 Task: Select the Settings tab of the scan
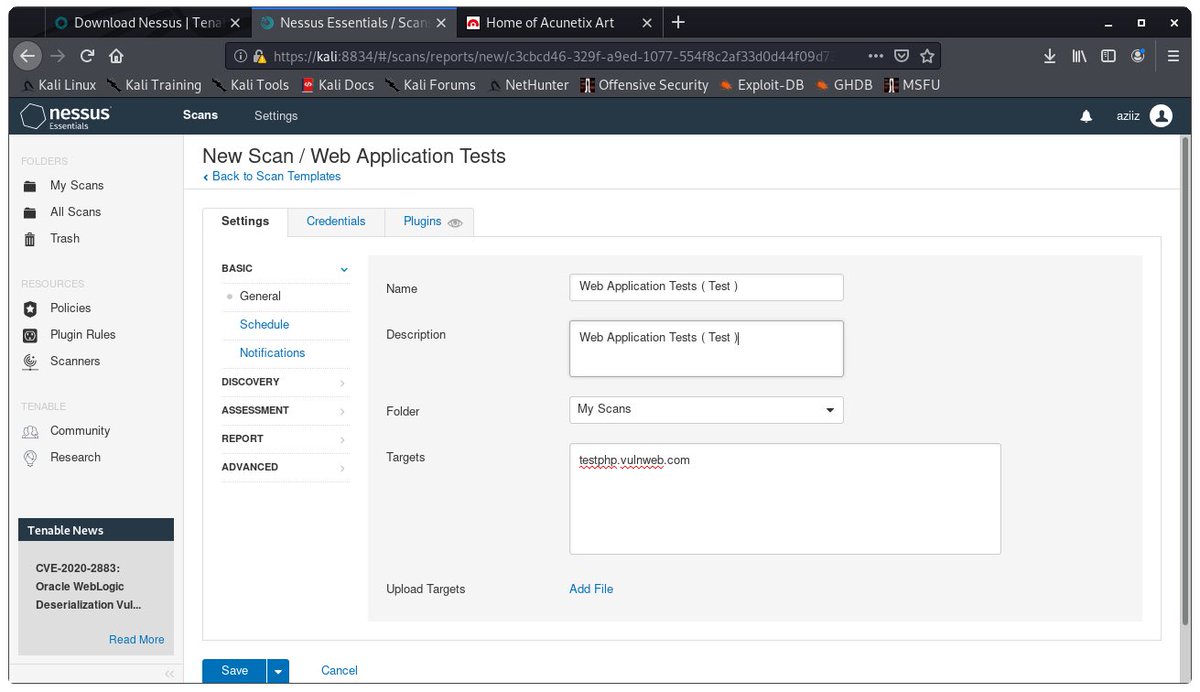tap(245, 221)
